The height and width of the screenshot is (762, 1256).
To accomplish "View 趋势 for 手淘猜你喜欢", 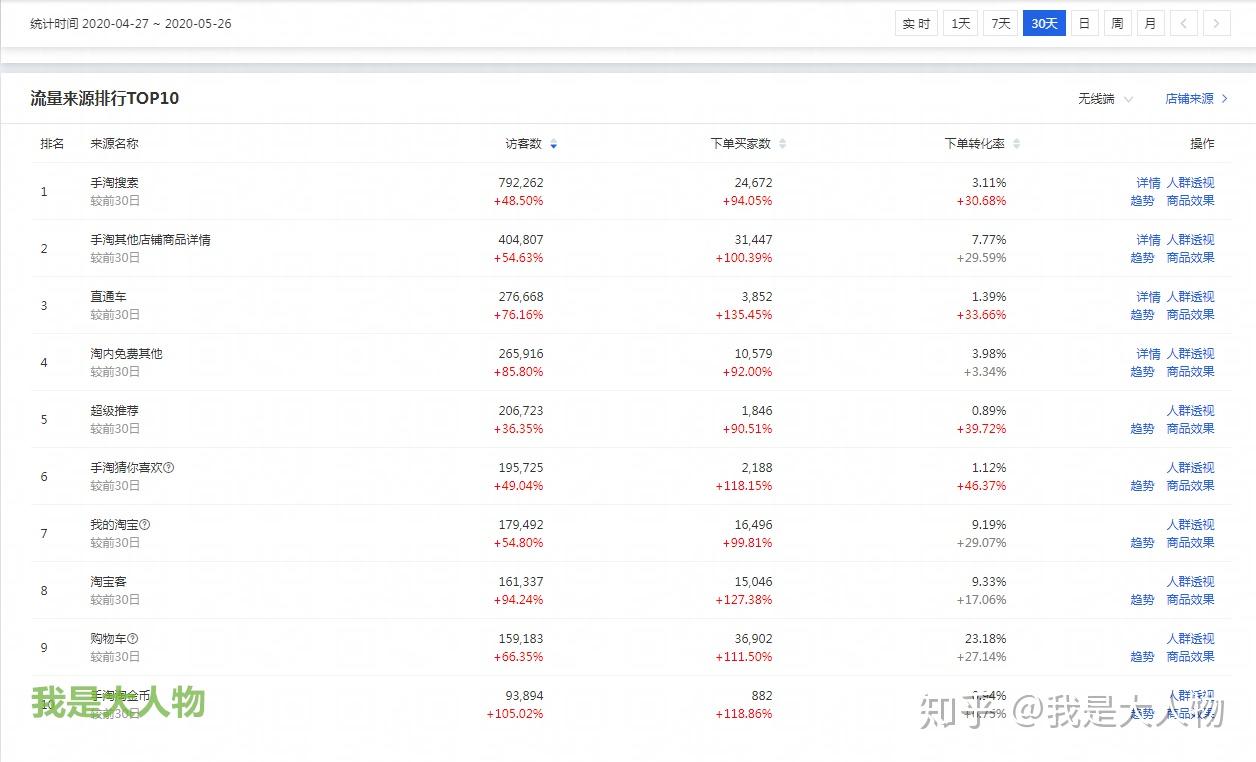I will click(1142, 486).
